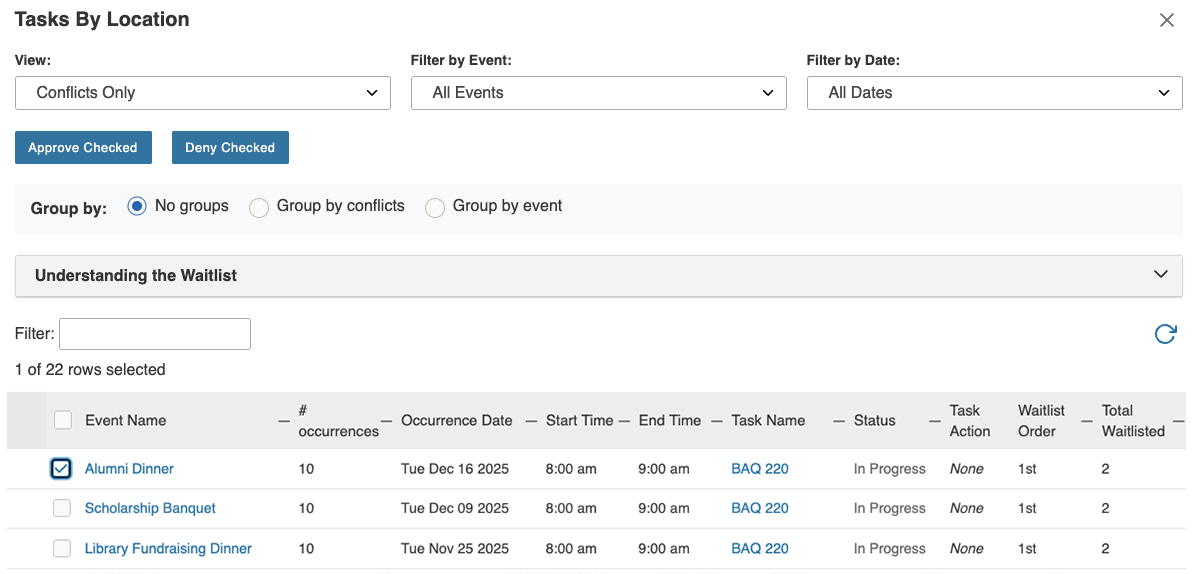Open the Filter by Event dropdown
The image size is (1193, 574).
pos(599,93)
